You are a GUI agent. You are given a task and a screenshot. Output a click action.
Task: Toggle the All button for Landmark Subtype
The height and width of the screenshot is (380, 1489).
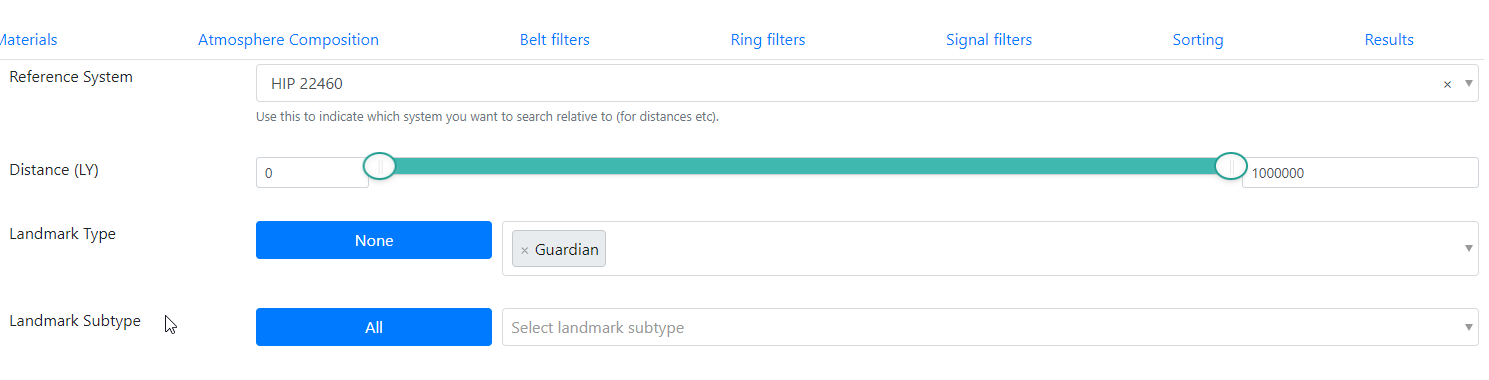374,327
